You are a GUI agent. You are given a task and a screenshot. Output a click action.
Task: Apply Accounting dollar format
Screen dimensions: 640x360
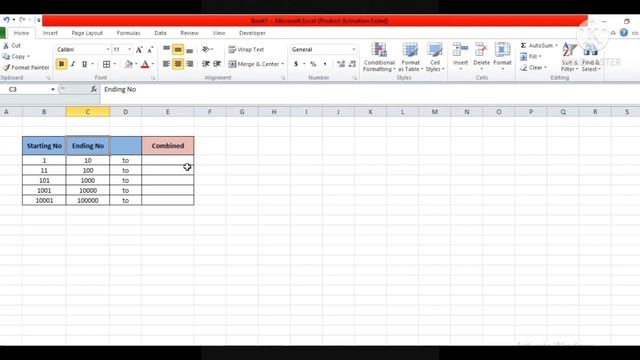tap(296, 64)
